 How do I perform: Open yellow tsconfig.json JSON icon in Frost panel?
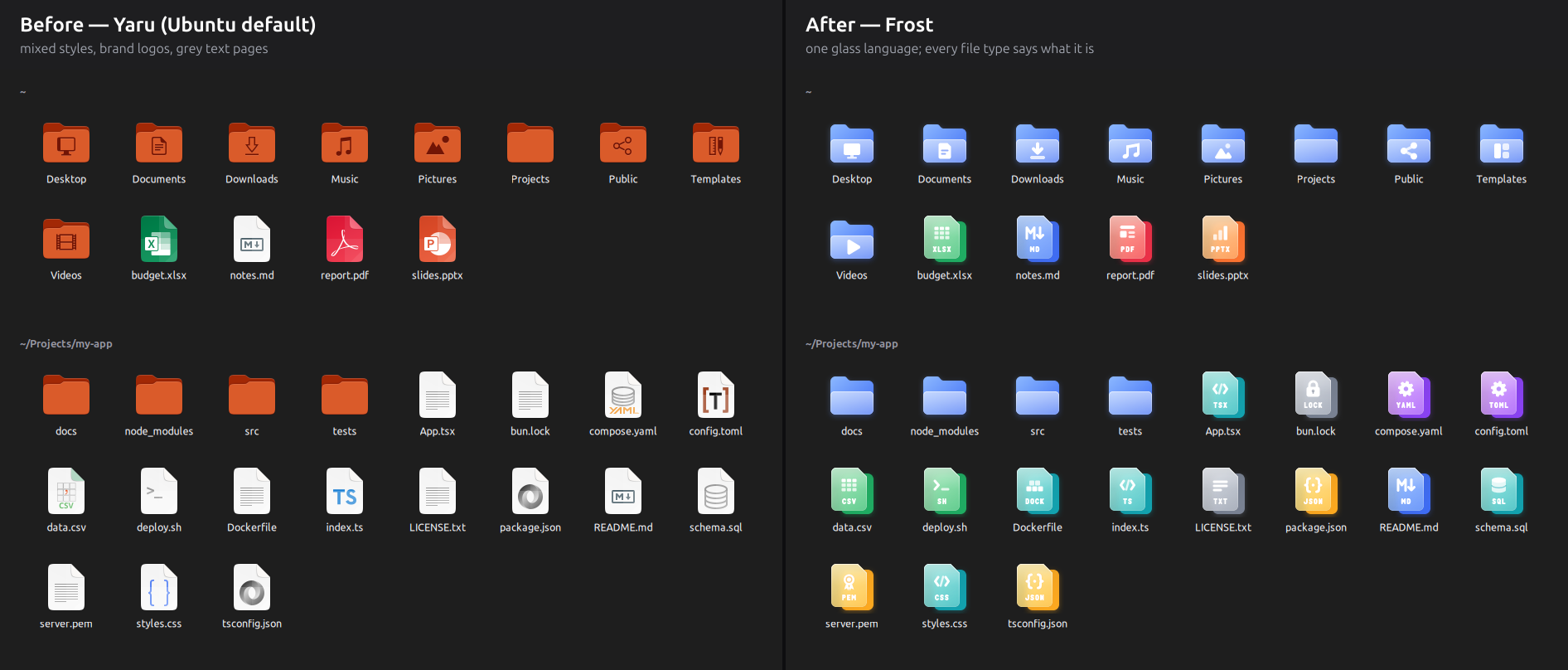pyautogui.click(x=1038, y=587)
